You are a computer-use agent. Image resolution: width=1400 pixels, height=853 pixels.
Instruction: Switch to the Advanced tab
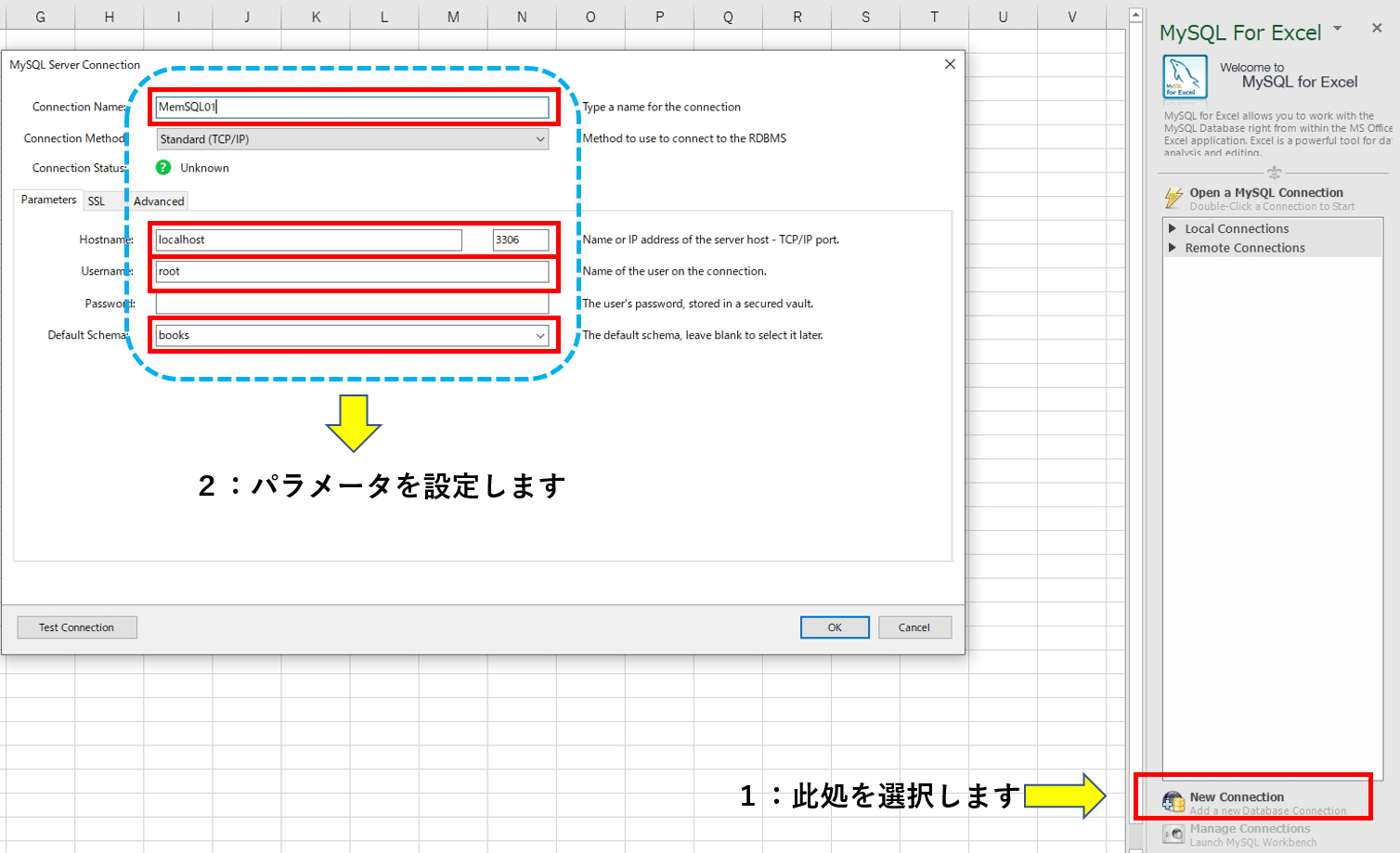click(159, 201)
